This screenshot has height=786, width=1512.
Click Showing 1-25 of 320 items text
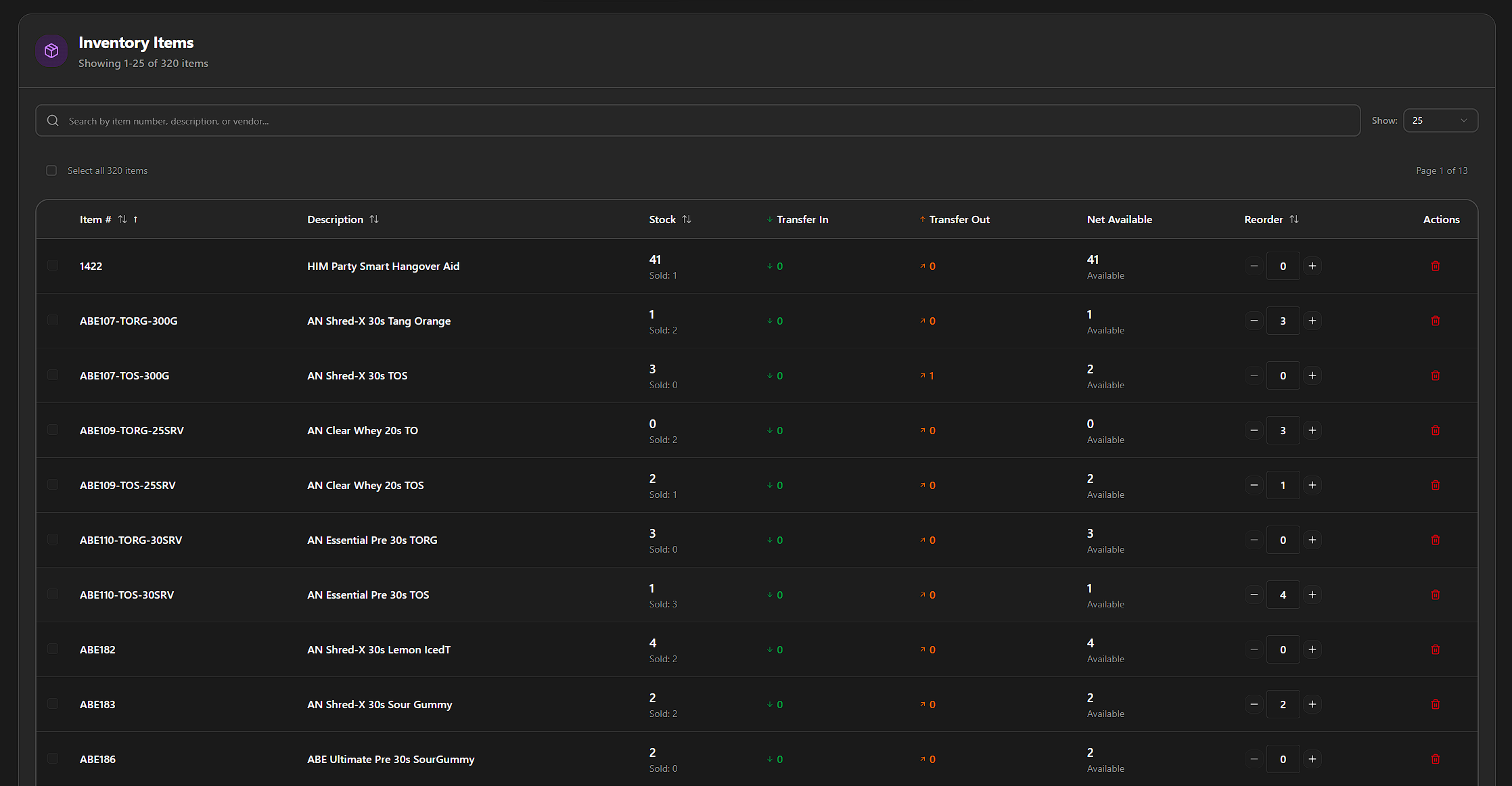[x=143, y=63]
